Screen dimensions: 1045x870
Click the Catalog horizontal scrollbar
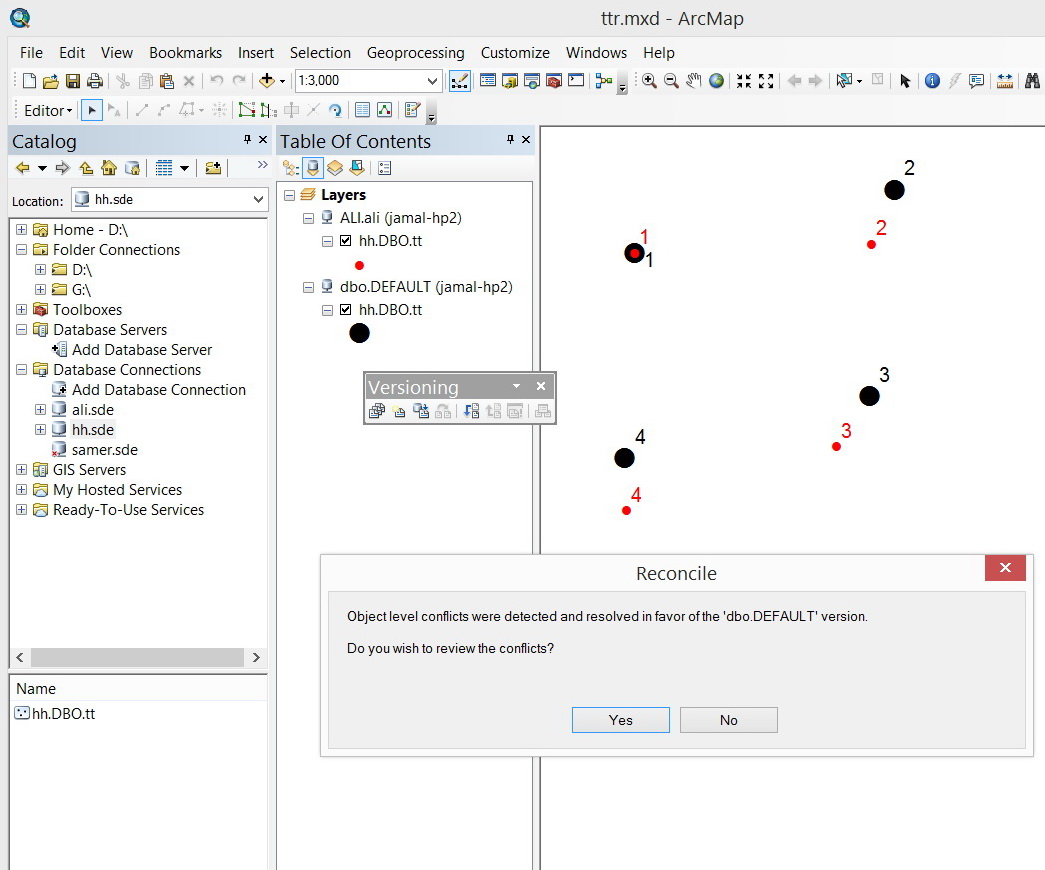[137, 657]
